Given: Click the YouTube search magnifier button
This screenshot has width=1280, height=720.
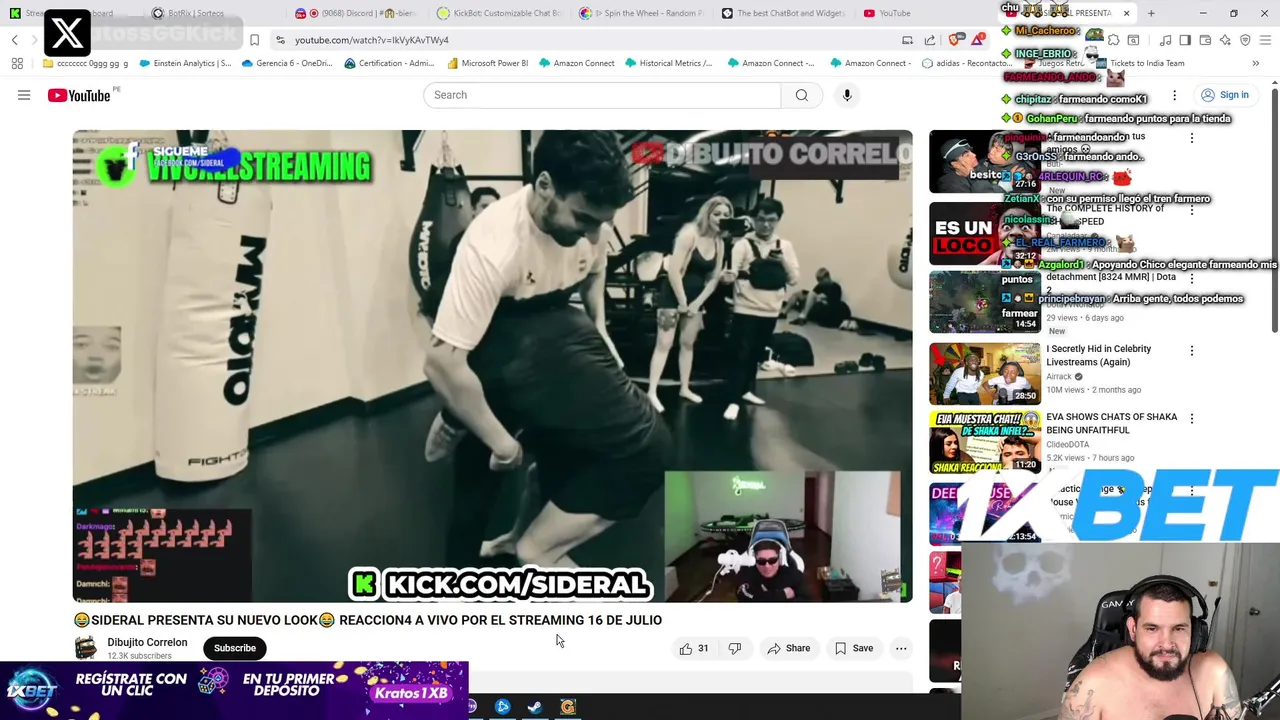Looking at the screenshot, I should point(801,95).
